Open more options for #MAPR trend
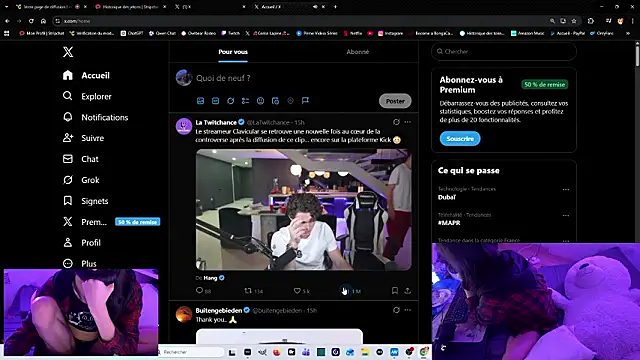640x360 pixels. click(x=566, y=215)
